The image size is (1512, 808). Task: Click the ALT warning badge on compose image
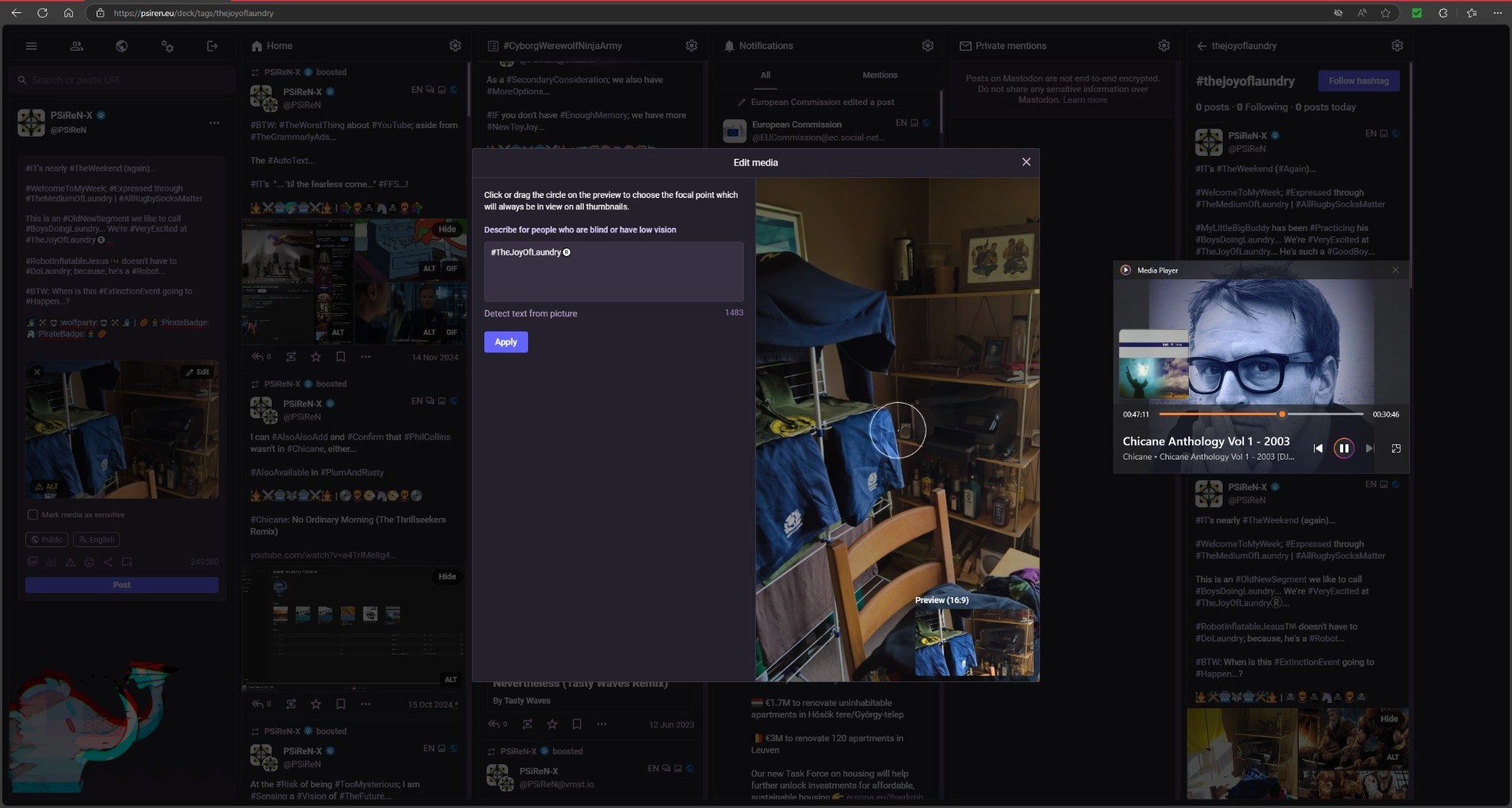point(46,486)
